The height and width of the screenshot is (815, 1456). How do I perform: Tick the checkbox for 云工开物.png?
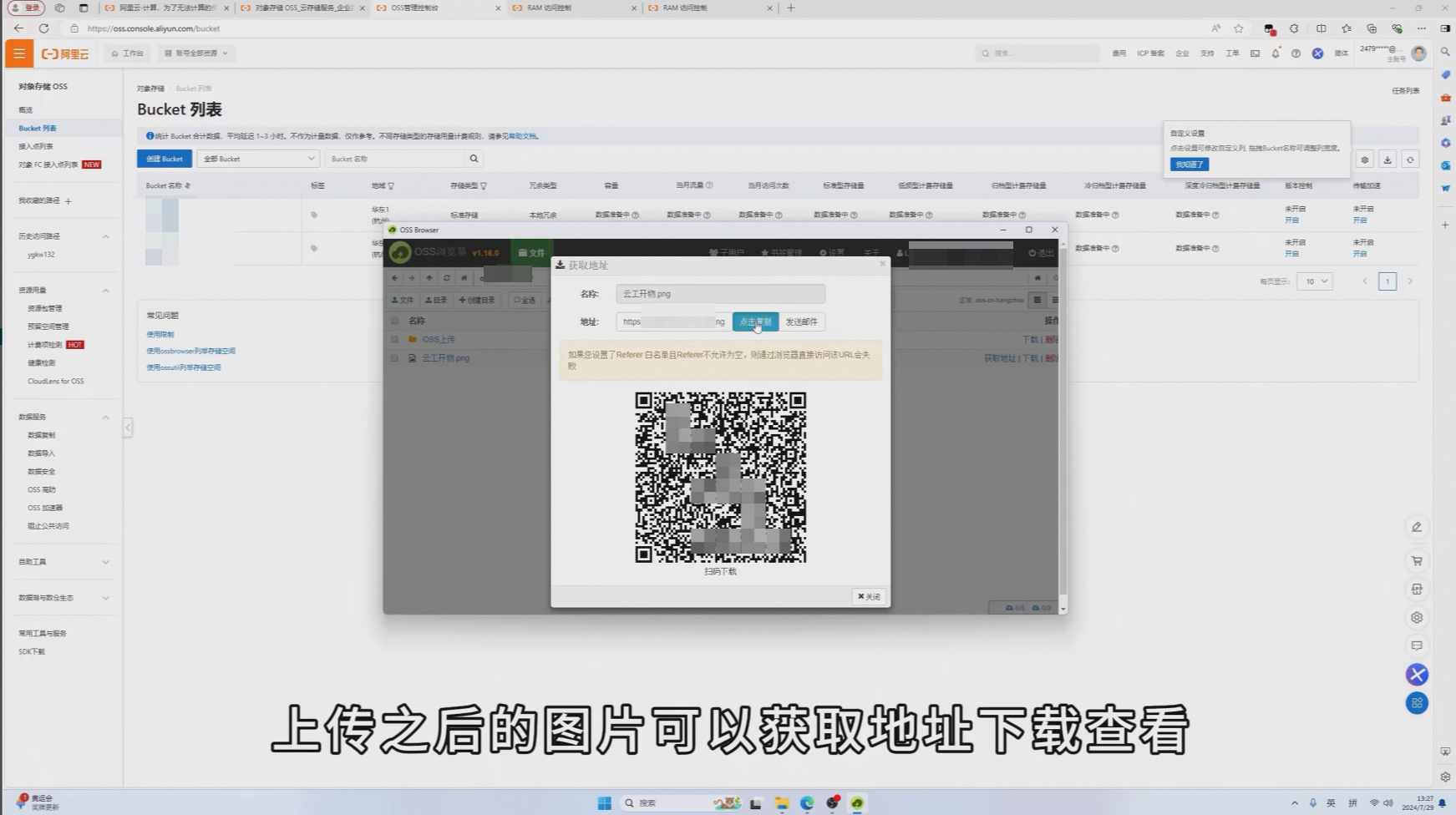[394, 358]
